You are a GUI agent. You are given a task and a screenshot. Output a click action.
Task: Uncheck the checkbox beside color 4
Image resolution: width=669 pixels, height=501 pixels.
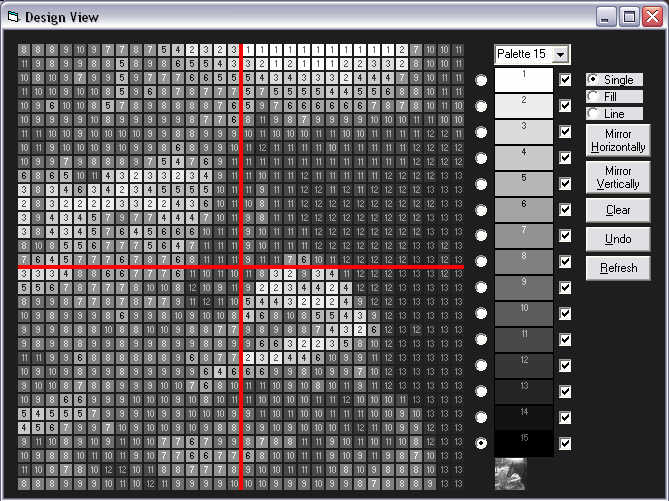(x=565, y=158)
